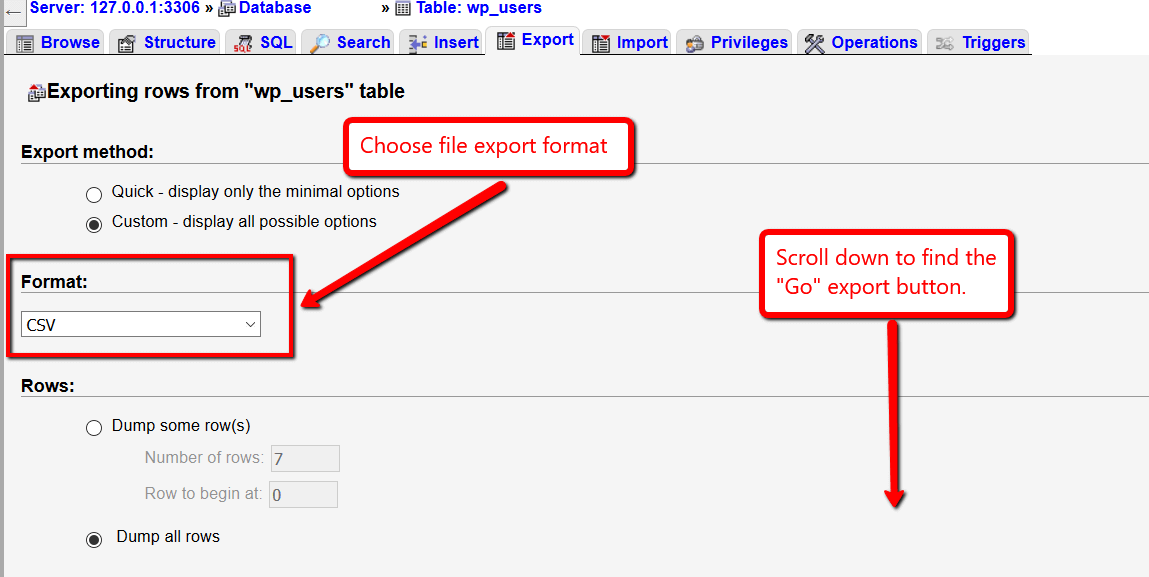The image size is (1149, 577).
Task: Click the Search magnifier icon
Action: [320, 43]
